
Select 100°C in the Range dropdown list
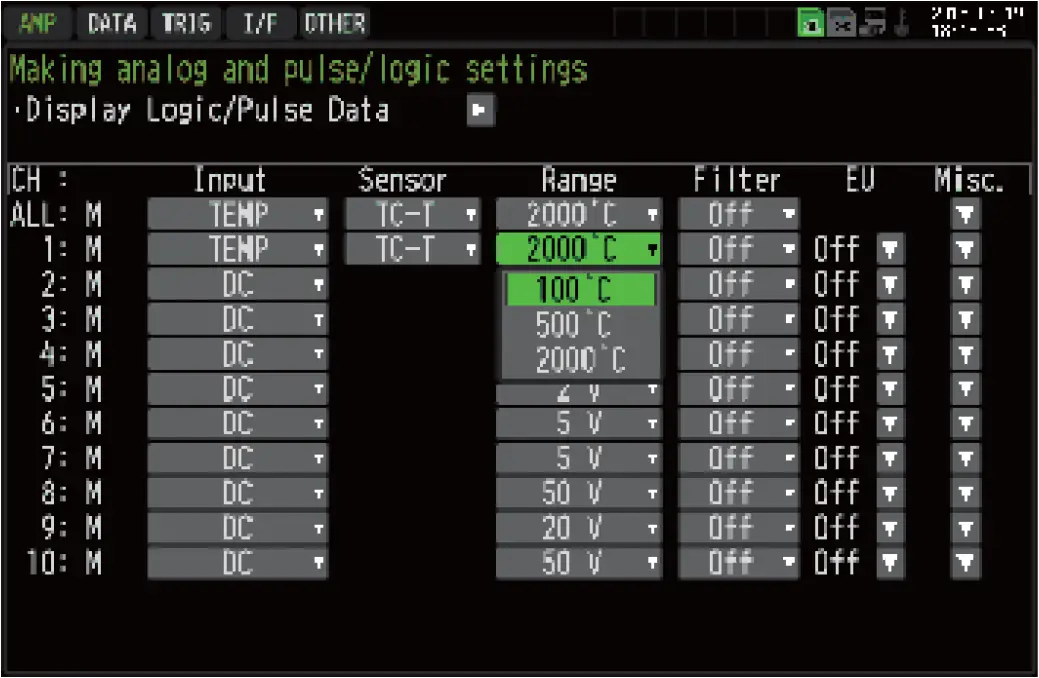pyautogui.click(x=578, y=287)
